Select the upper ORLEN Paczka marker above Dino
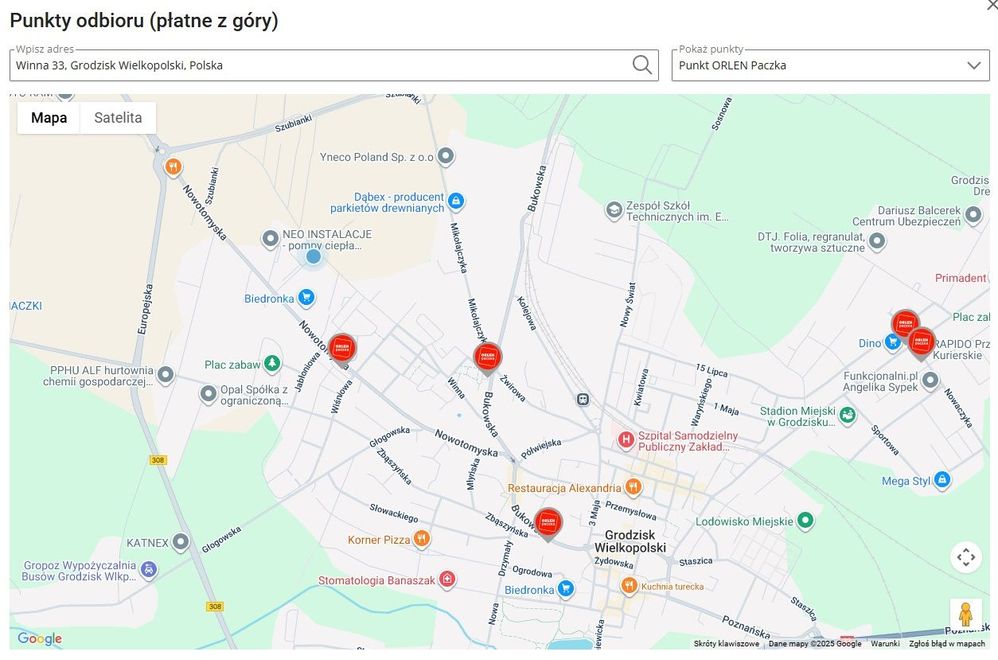The height and width of the screenshot is (660, 998). click(x=904, y=325)
